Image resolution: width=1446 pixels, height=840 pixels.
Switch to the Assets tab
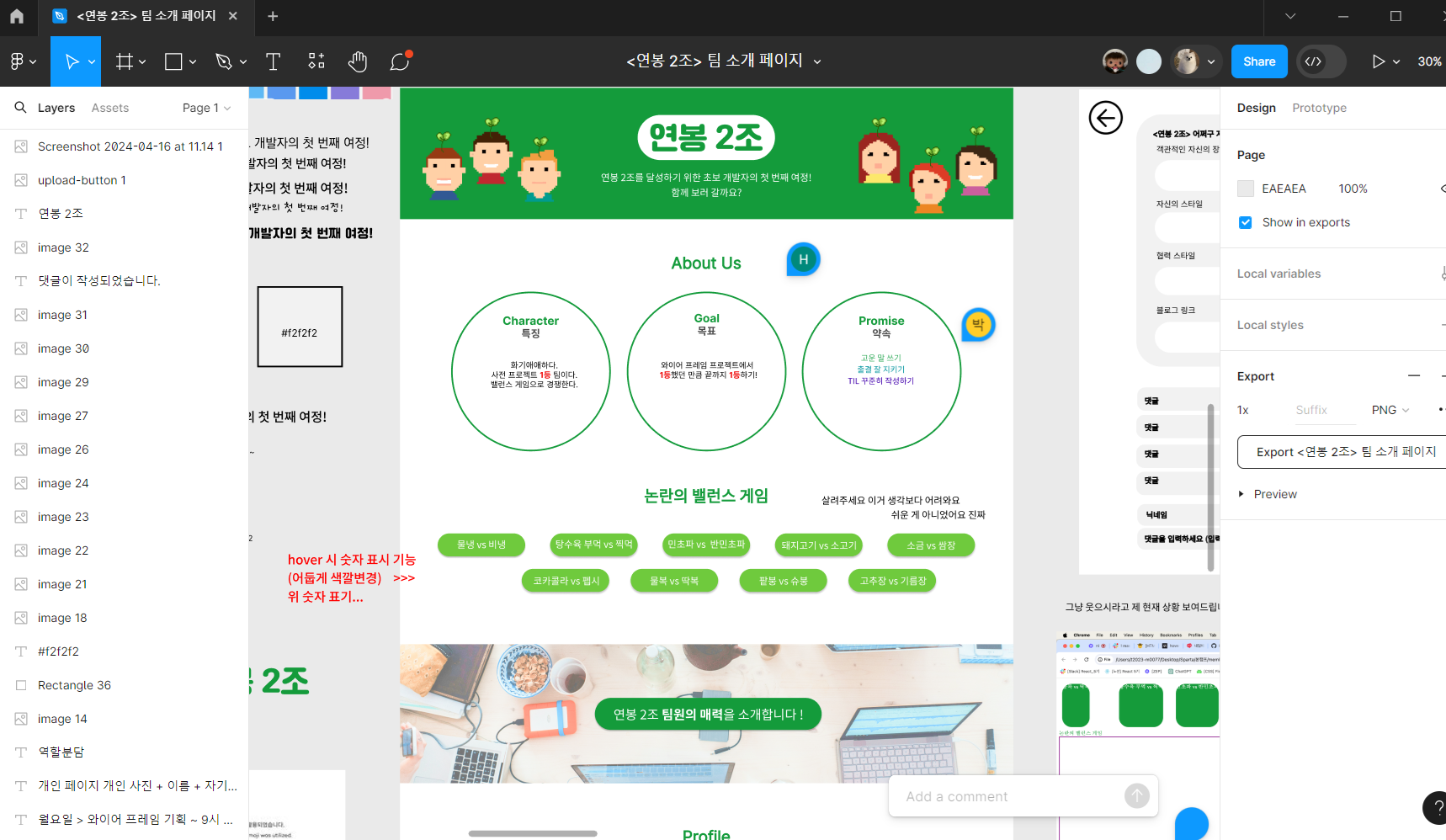pos(110,108)
